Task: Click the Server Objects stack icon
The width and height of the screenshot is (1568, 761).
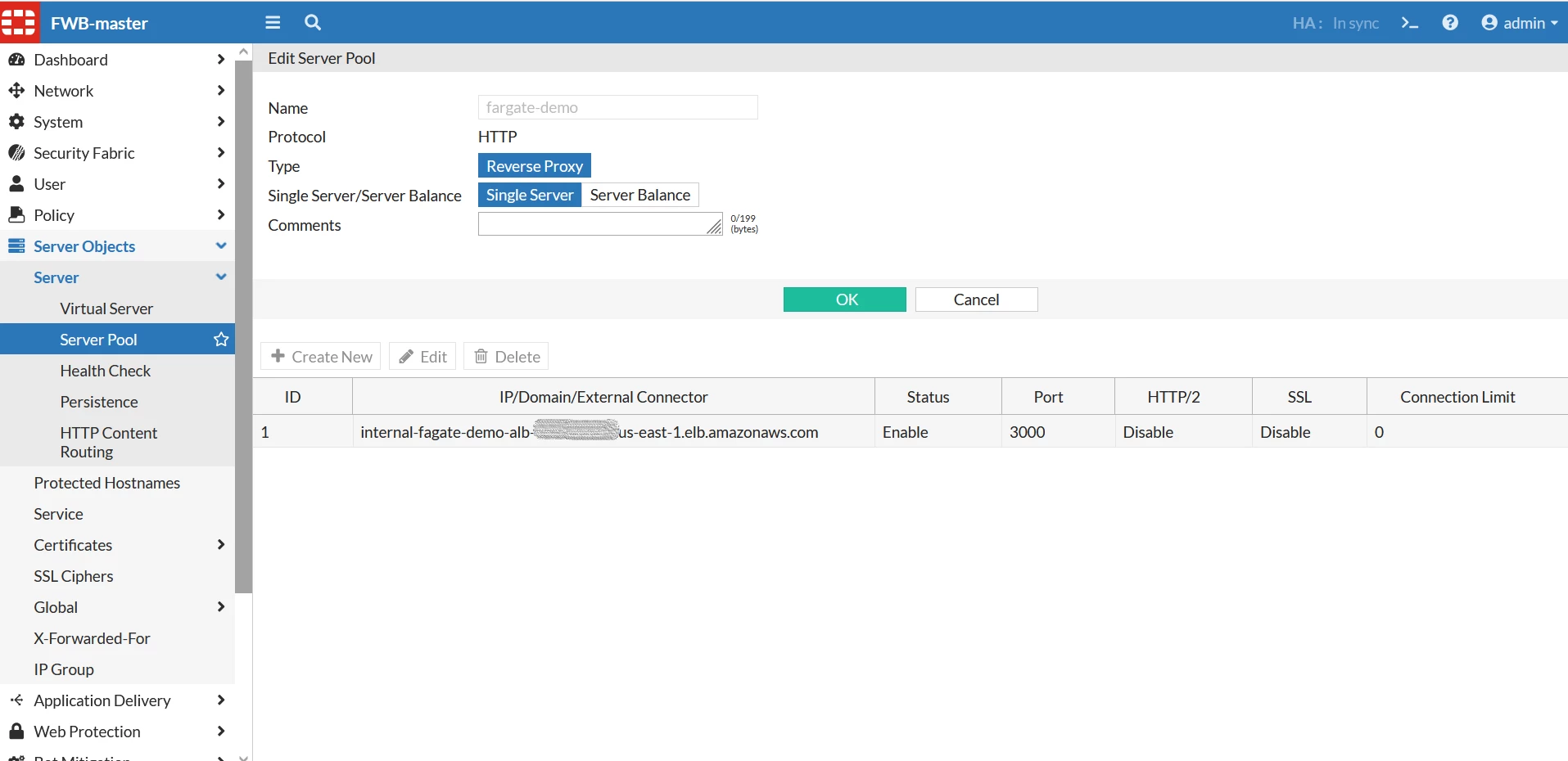Action: [x=16, y=246]
